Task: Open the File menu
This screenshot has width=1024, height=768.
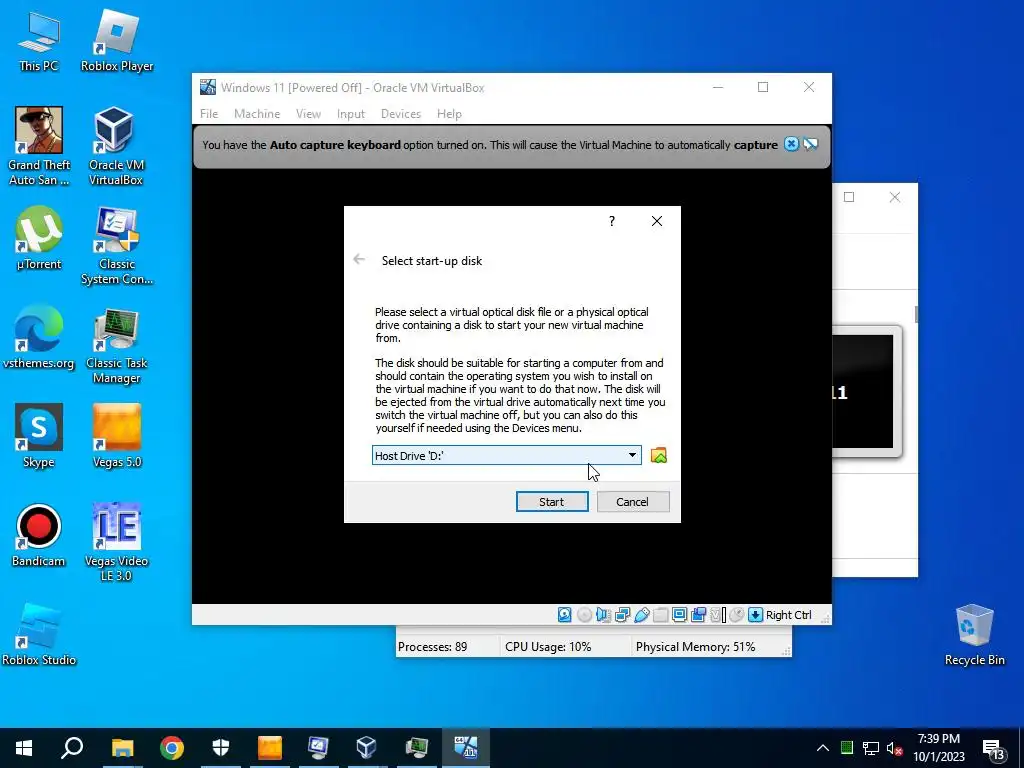Action: point(209,114)
